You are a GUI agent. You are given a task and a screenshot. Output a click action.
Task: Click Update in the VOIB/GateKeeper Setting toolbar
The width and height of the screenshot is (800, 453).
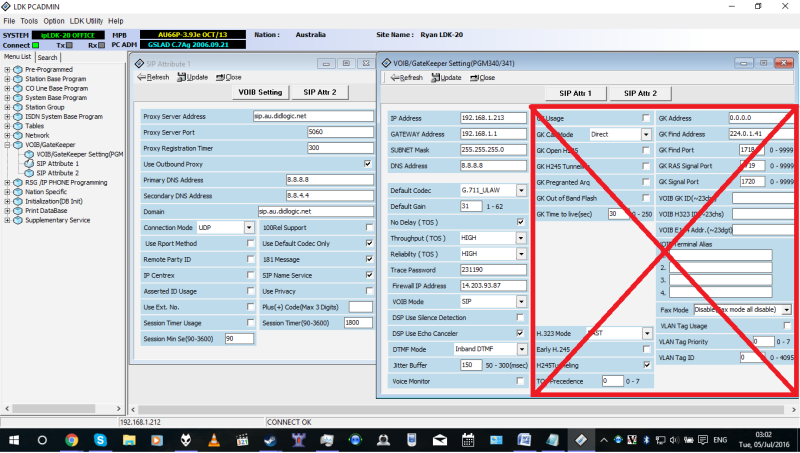(446, 78)
